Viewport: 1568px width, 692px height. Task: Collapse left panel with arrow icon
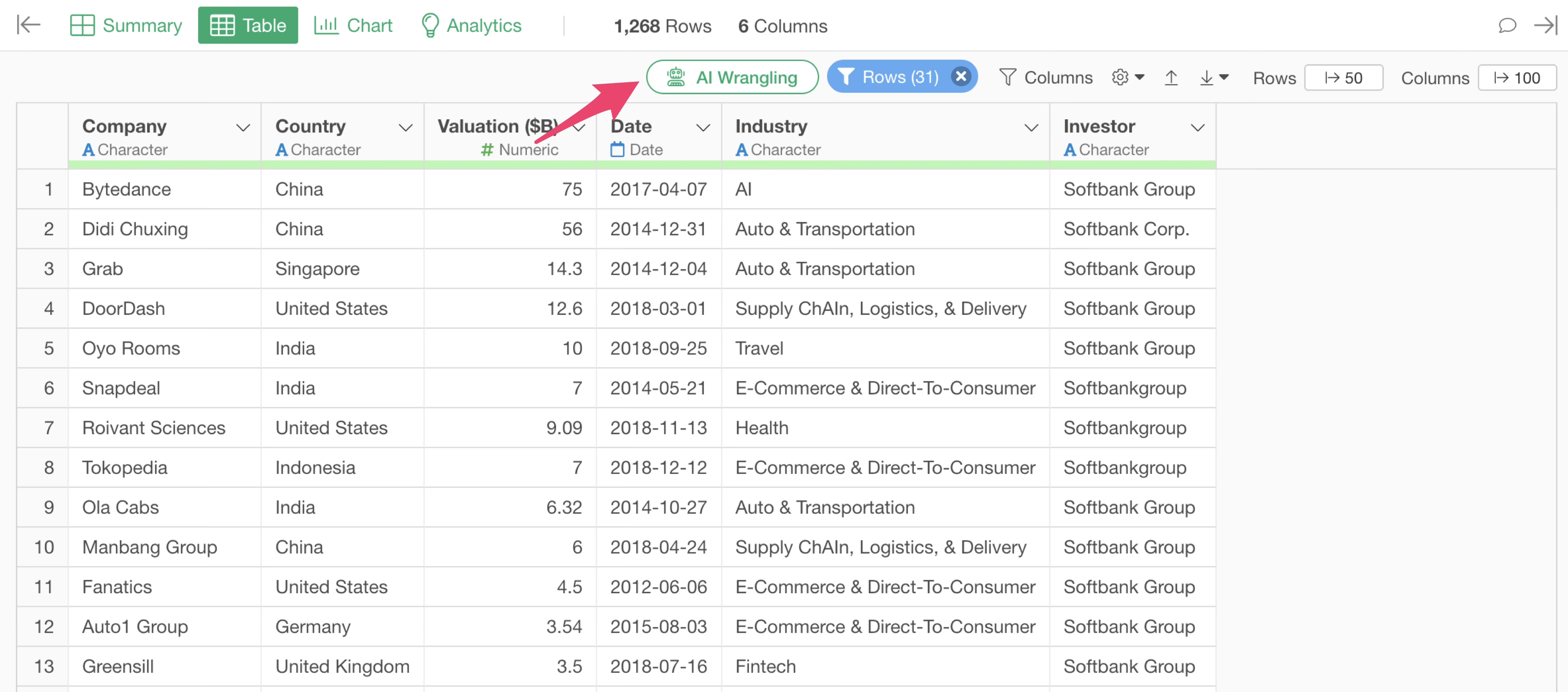coord(28,25)
